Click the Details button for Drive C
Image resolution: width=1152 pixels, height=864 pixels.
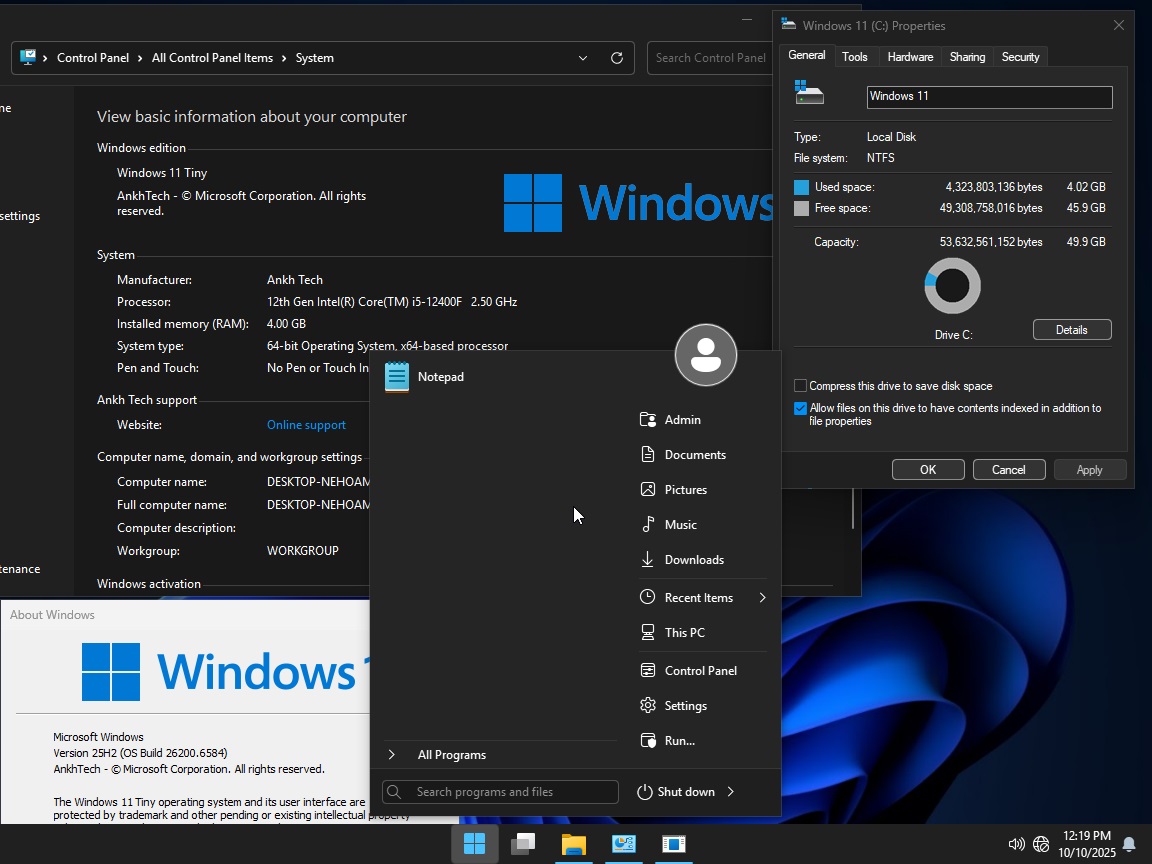(1071, 330)
